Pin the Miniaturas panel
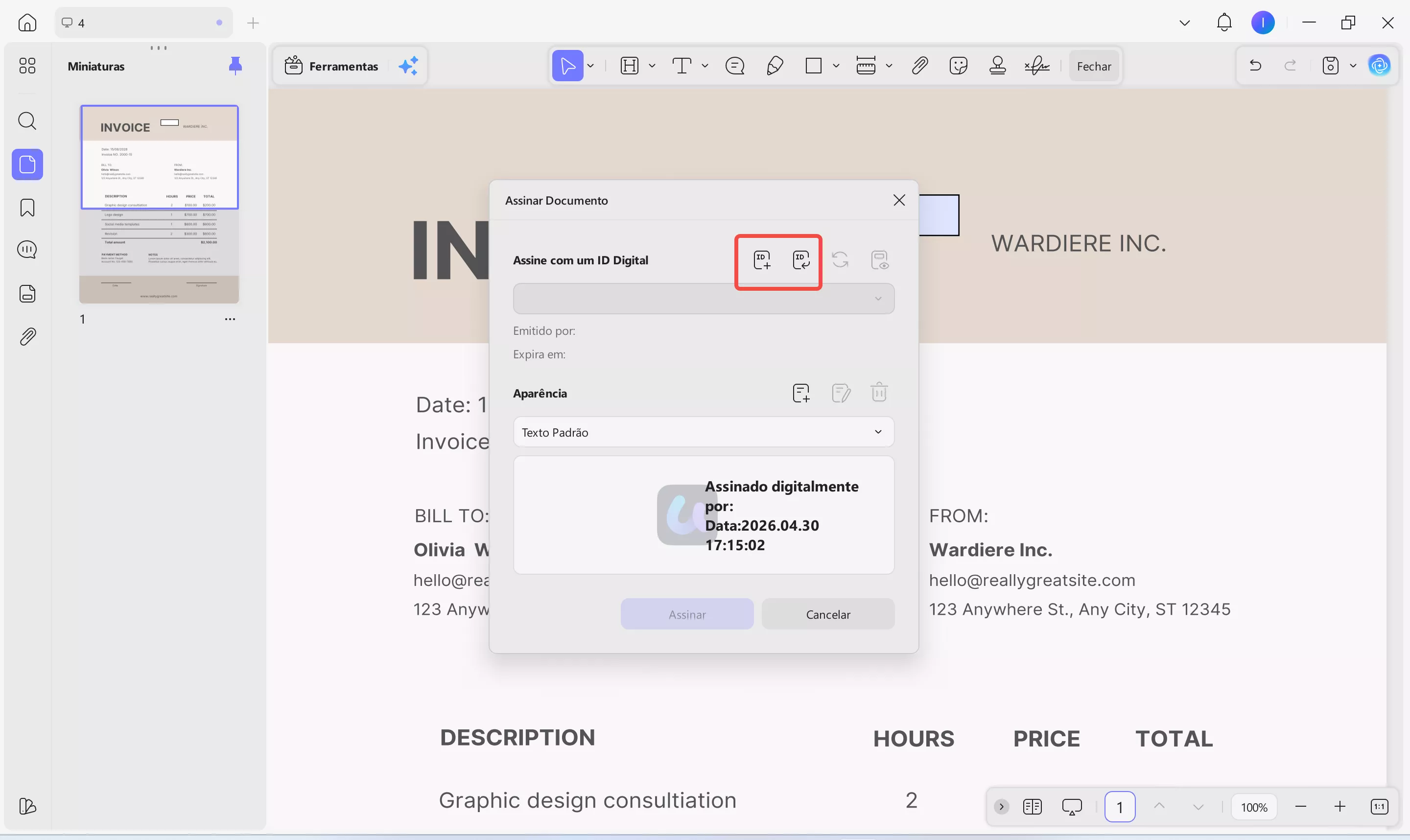1410x840 pixels. (x=235, y=66)
